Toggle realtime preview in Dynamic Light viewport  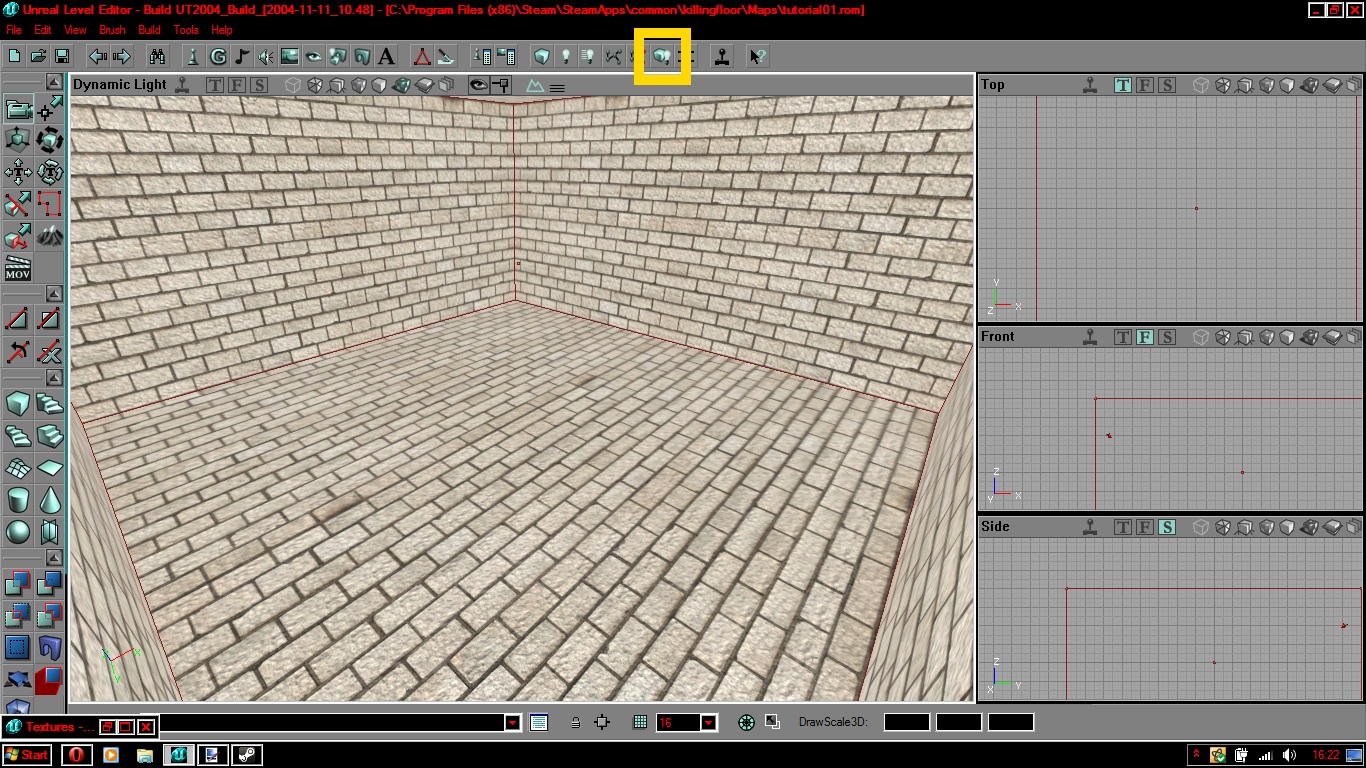point(182,85)
